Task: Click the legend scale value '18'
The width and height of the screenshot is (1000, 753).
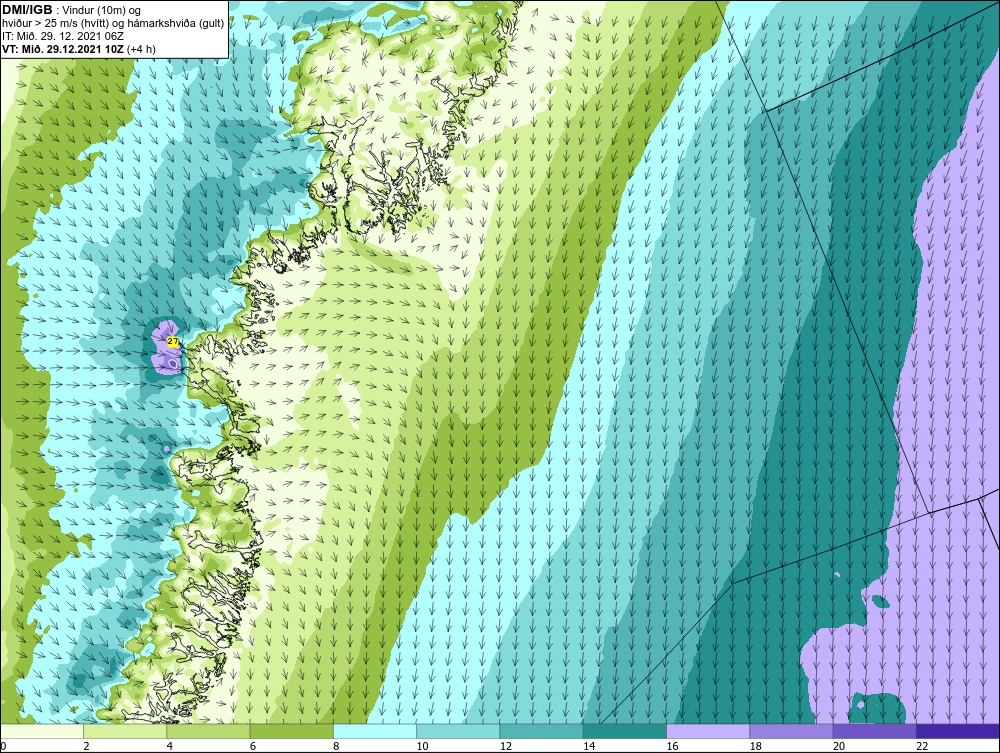Action: (755, 747)
